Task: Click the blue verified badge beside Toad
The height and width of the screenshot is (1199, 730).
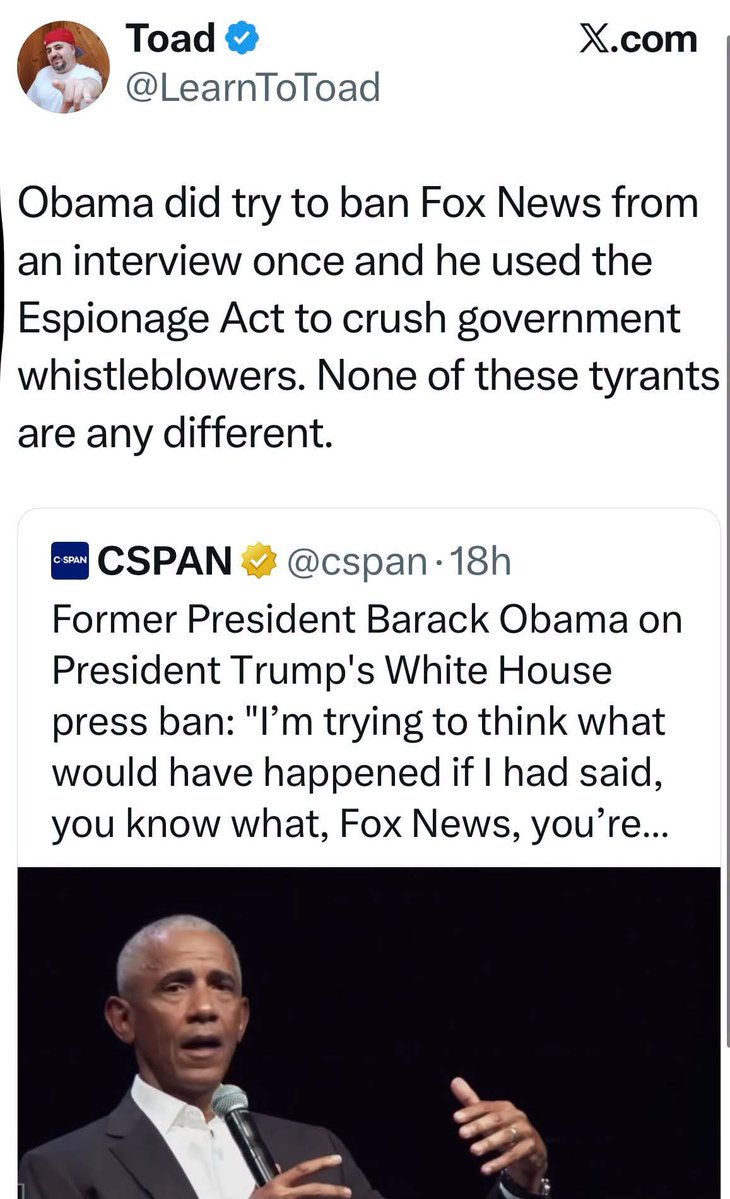Action: (x=242, y=39)
